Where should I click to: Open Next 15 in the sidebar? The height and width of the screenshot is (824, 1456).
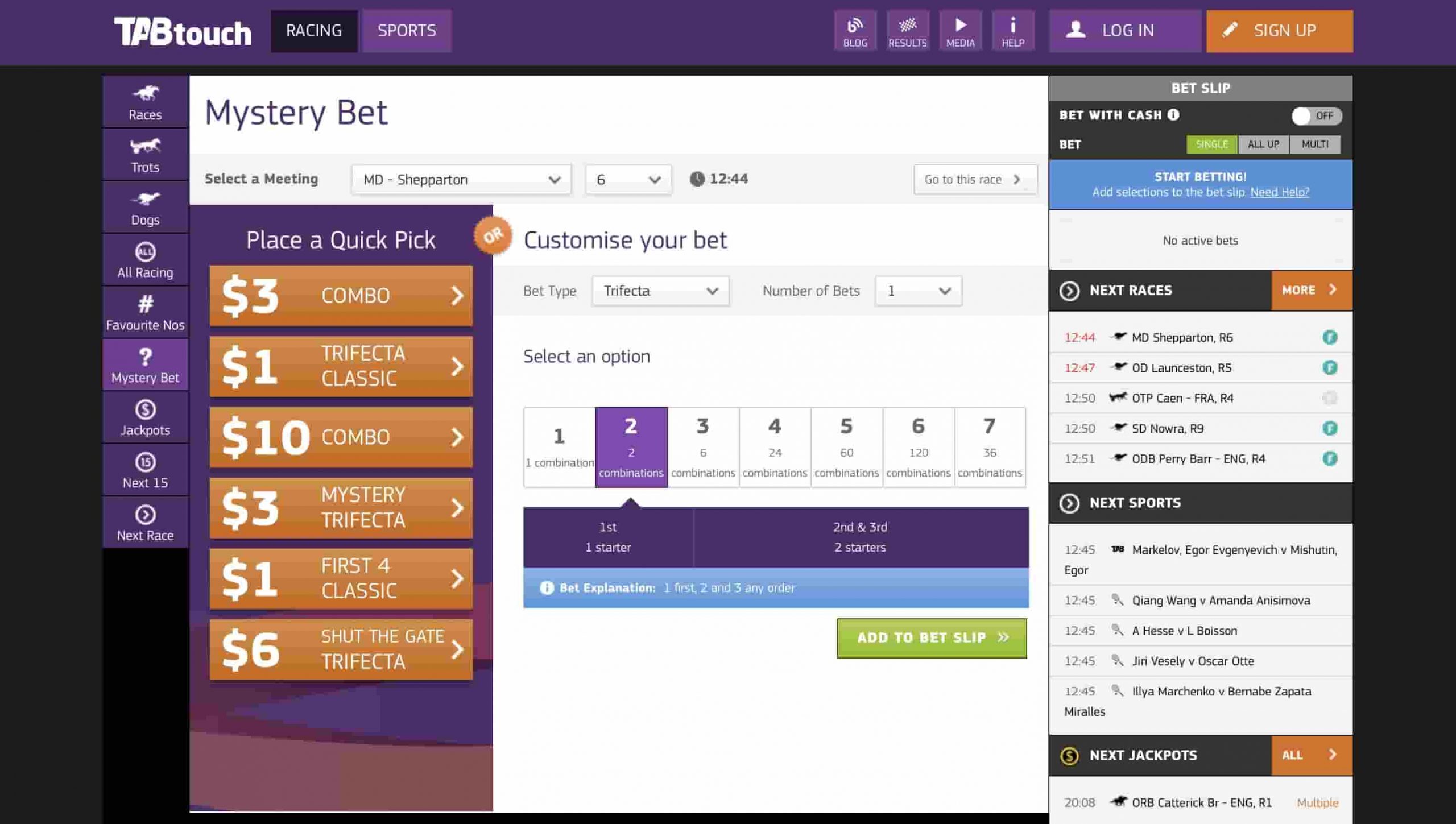coord(145,470)
